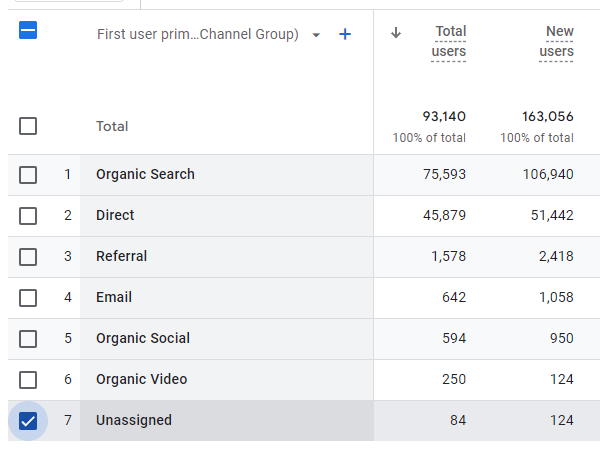Sort by the Total users column header
Screen dimensions: 600x451
(448, 42)
